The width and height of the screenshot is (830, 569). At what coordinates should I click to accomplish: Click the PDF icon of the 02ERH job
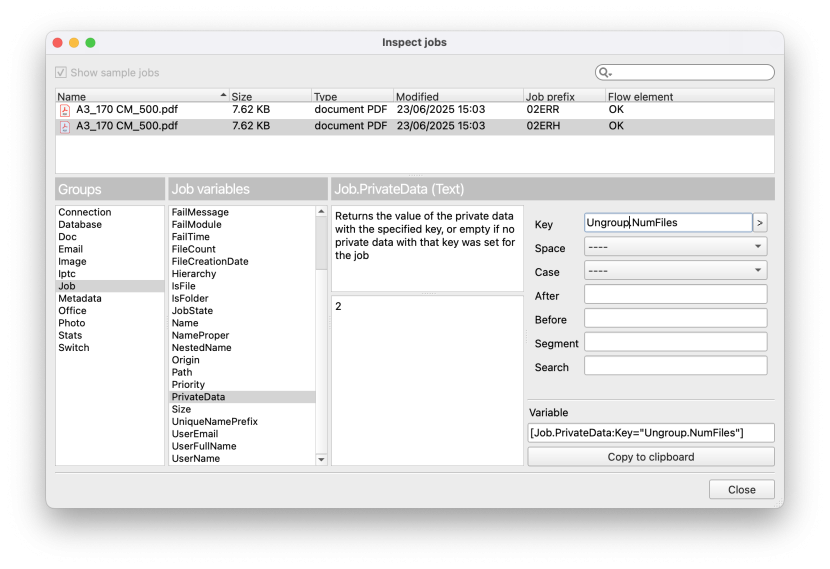[65, 127]
